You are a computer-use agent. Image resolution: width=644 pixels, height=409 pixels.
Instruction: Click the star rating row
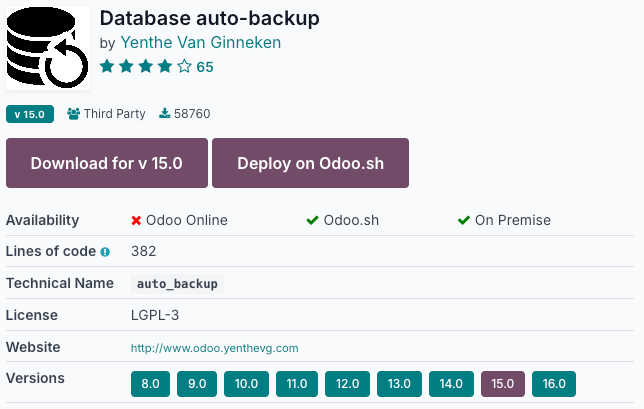pyautogui.click(x=146, y=66)
